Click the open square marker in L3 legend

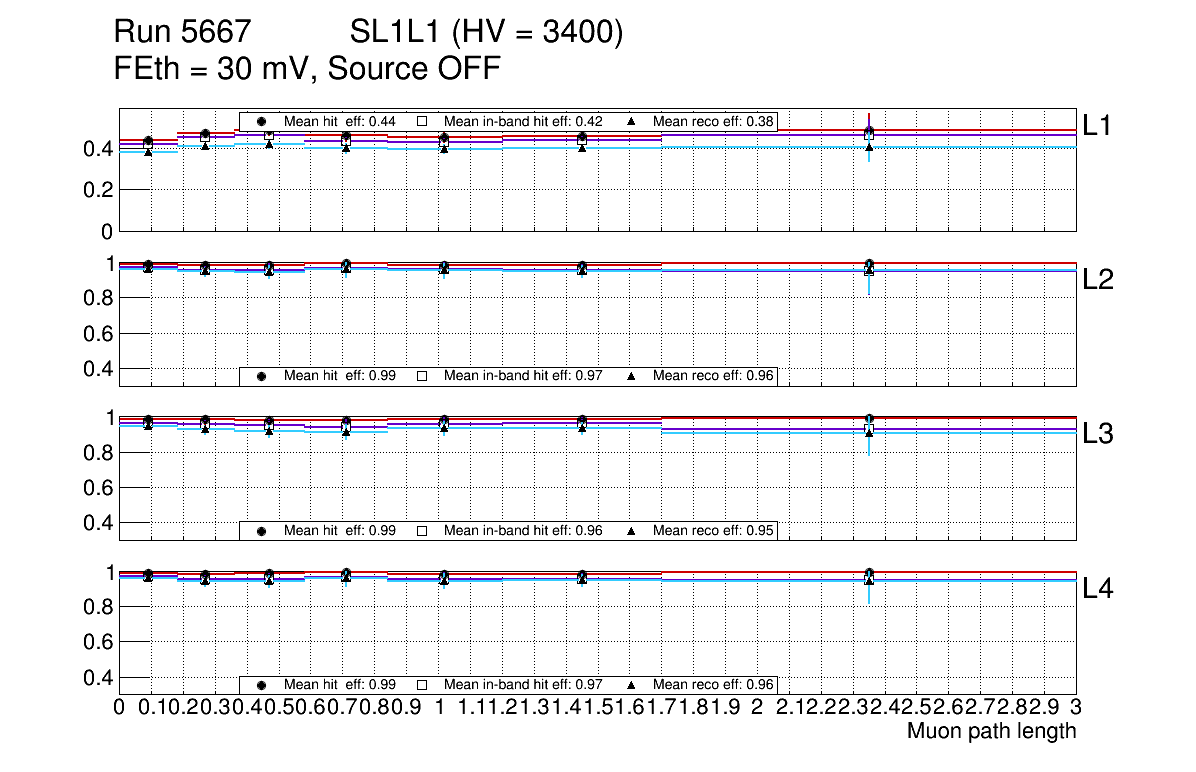421,530
